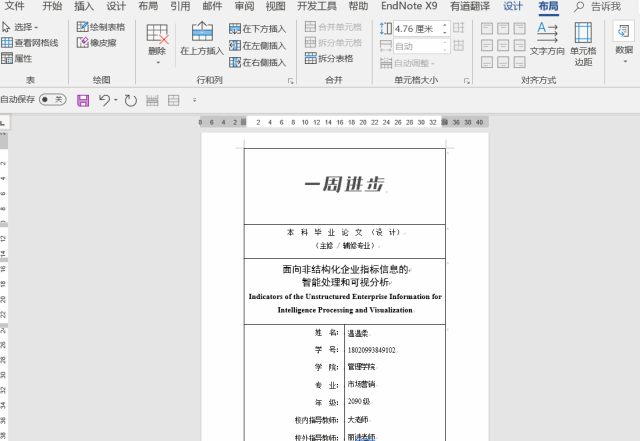Switch to table tools 设计 tab

coord(513,6)
